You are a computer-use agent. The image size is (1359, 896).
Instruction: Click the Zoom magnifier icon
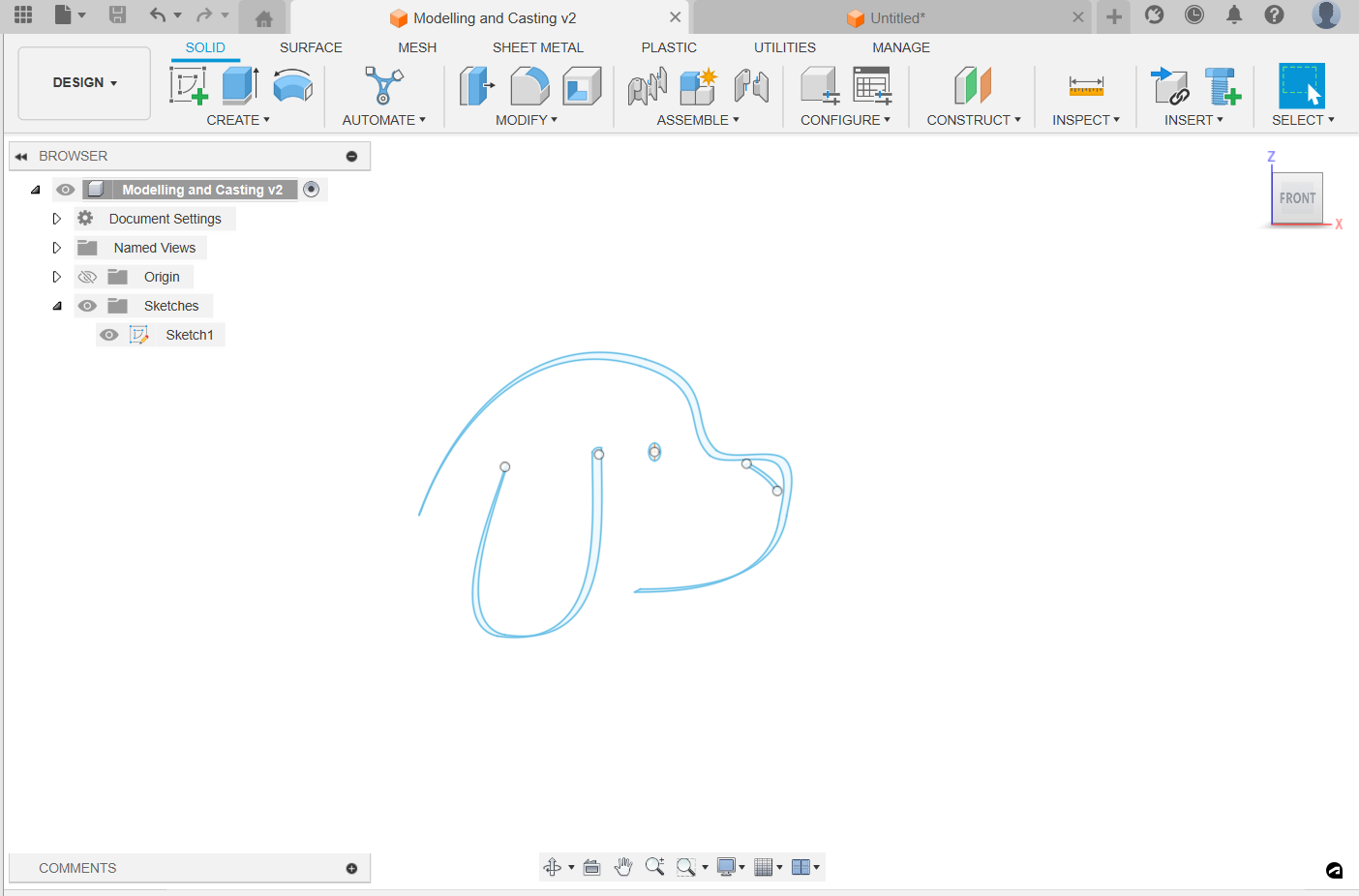coord(655,867)
